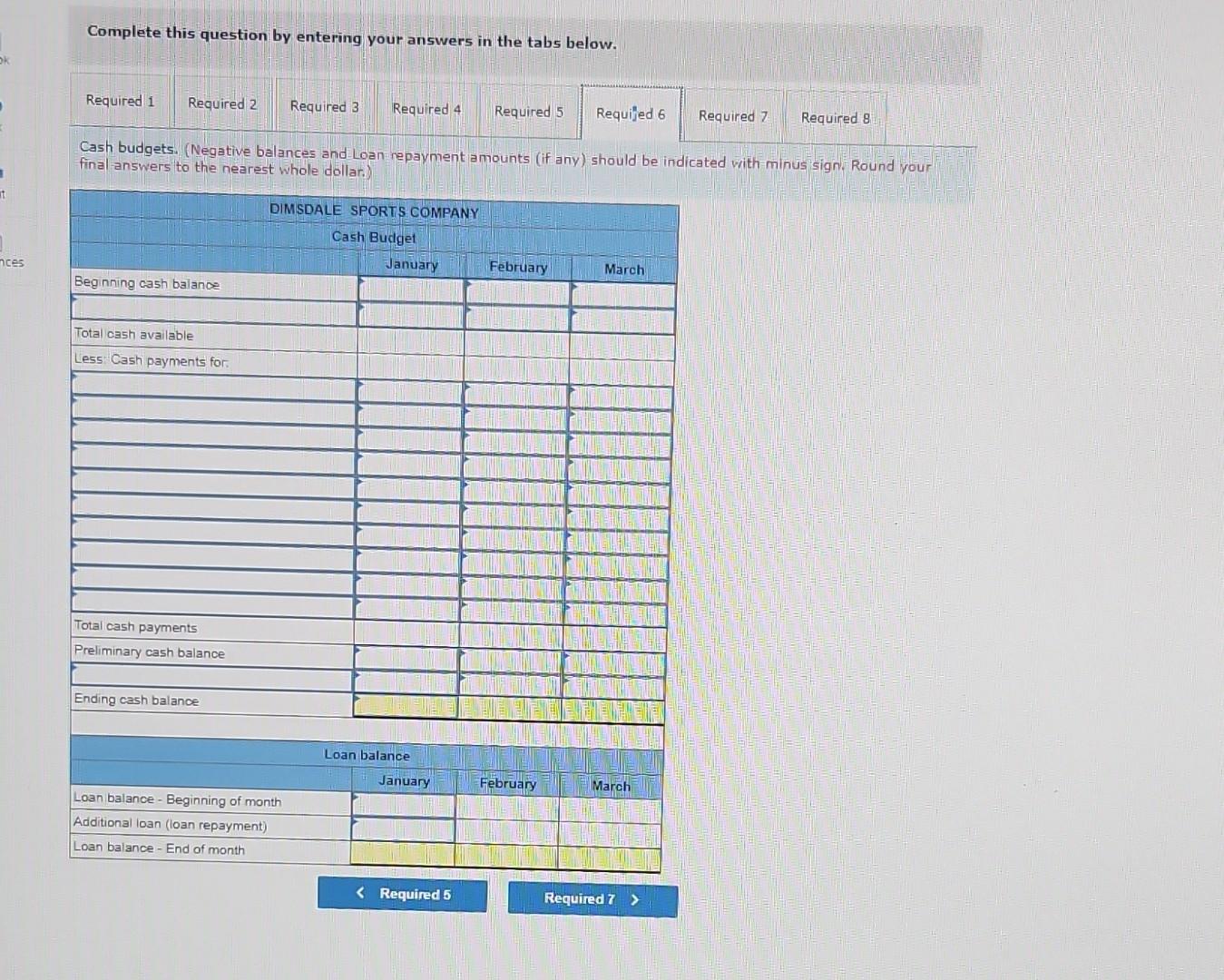Select the Required 3 tab
The width and height of the screenshot is (1224, 980).
point(324,106)
